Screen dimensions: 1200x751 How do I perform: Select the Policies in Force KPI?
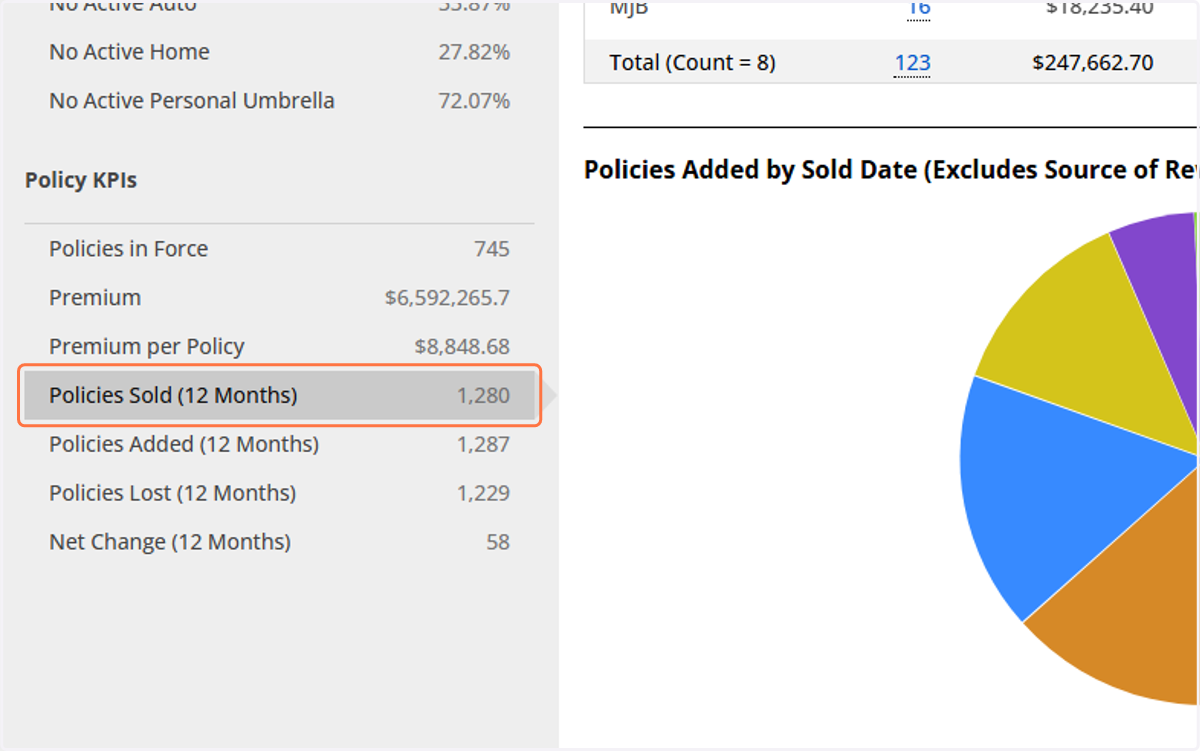(x=280, y=249)
